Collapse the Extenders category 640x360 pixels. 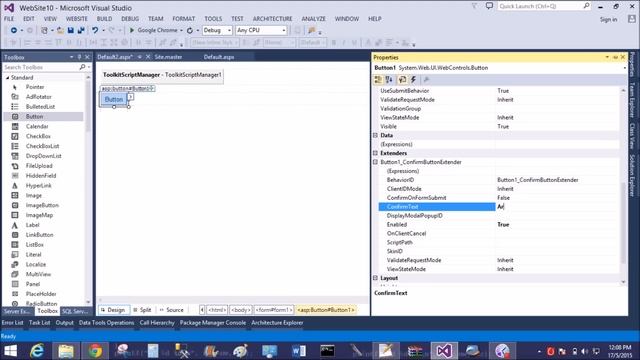(x=376, y=153)
